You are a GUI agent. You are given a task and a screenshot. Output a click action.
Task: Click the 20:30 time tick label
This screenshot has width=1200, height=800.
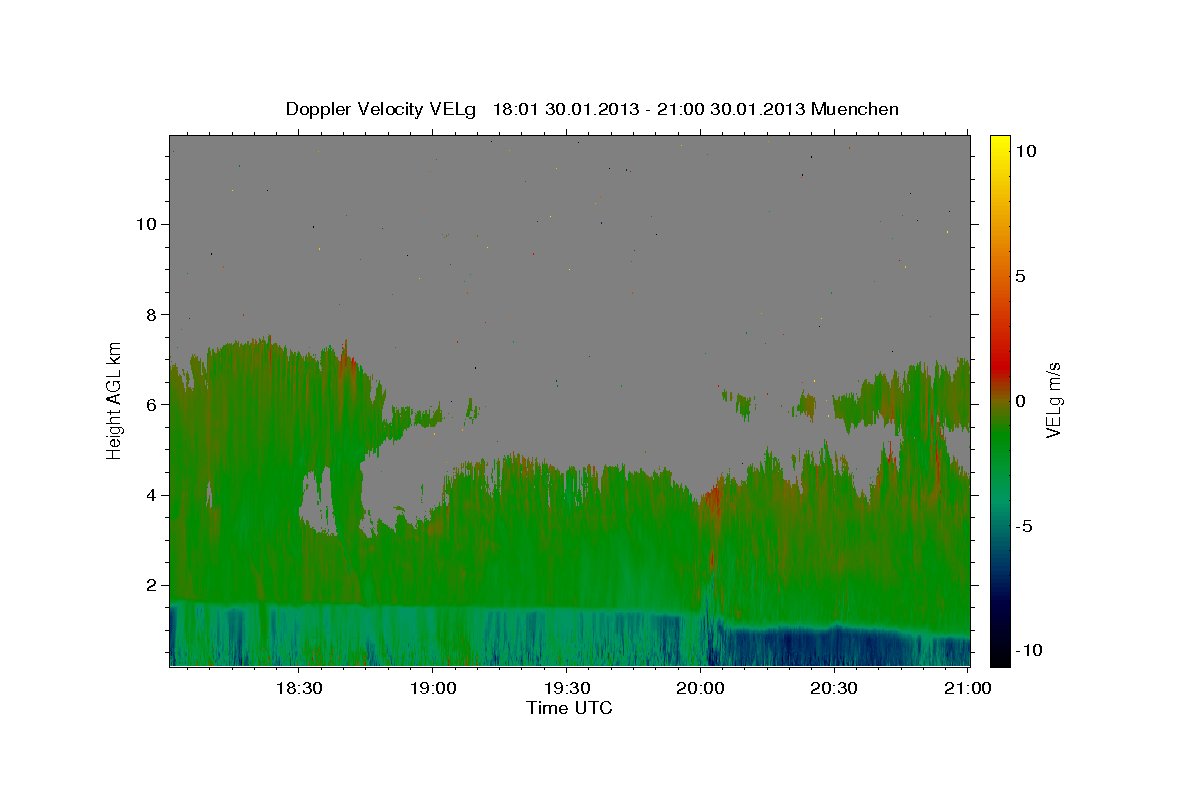pos(834,688)
